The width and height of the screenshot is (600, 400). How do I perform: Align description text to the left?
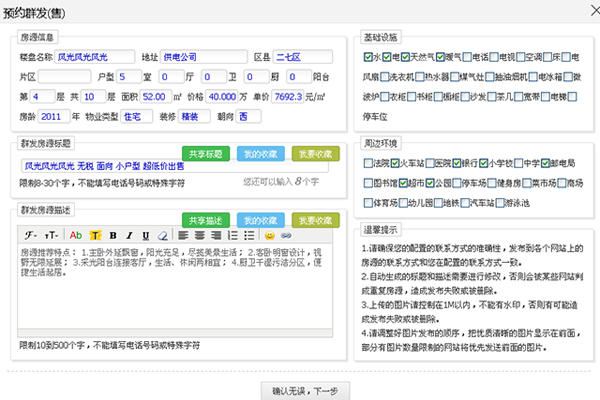(183, 235)
